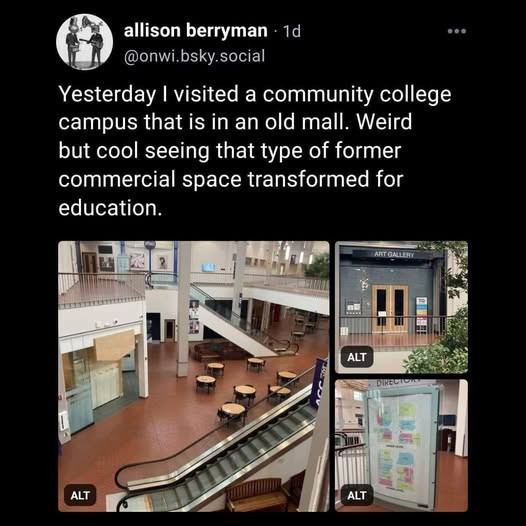Screen dimensions: 526x526
Task: Open the Art Gallery entrance photo
Action: tap(401, 307)
